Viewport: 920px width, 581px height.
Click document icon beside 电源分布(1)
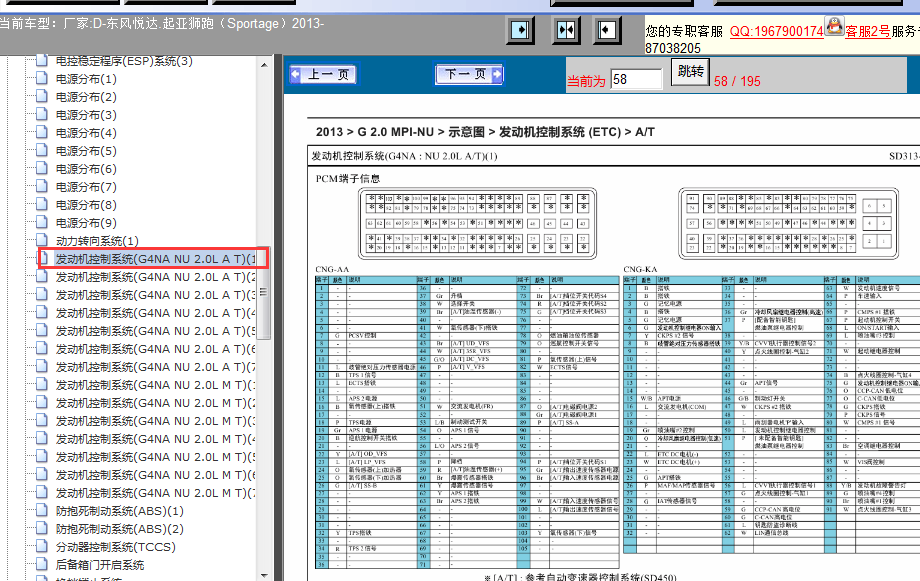click(42, 77)
